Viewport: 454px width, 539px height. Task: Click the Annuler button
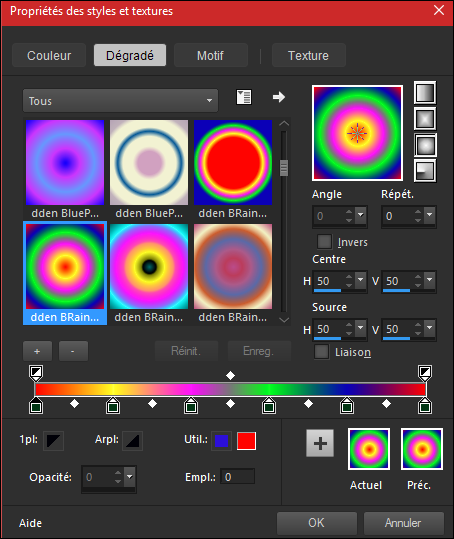pos(403,523)
